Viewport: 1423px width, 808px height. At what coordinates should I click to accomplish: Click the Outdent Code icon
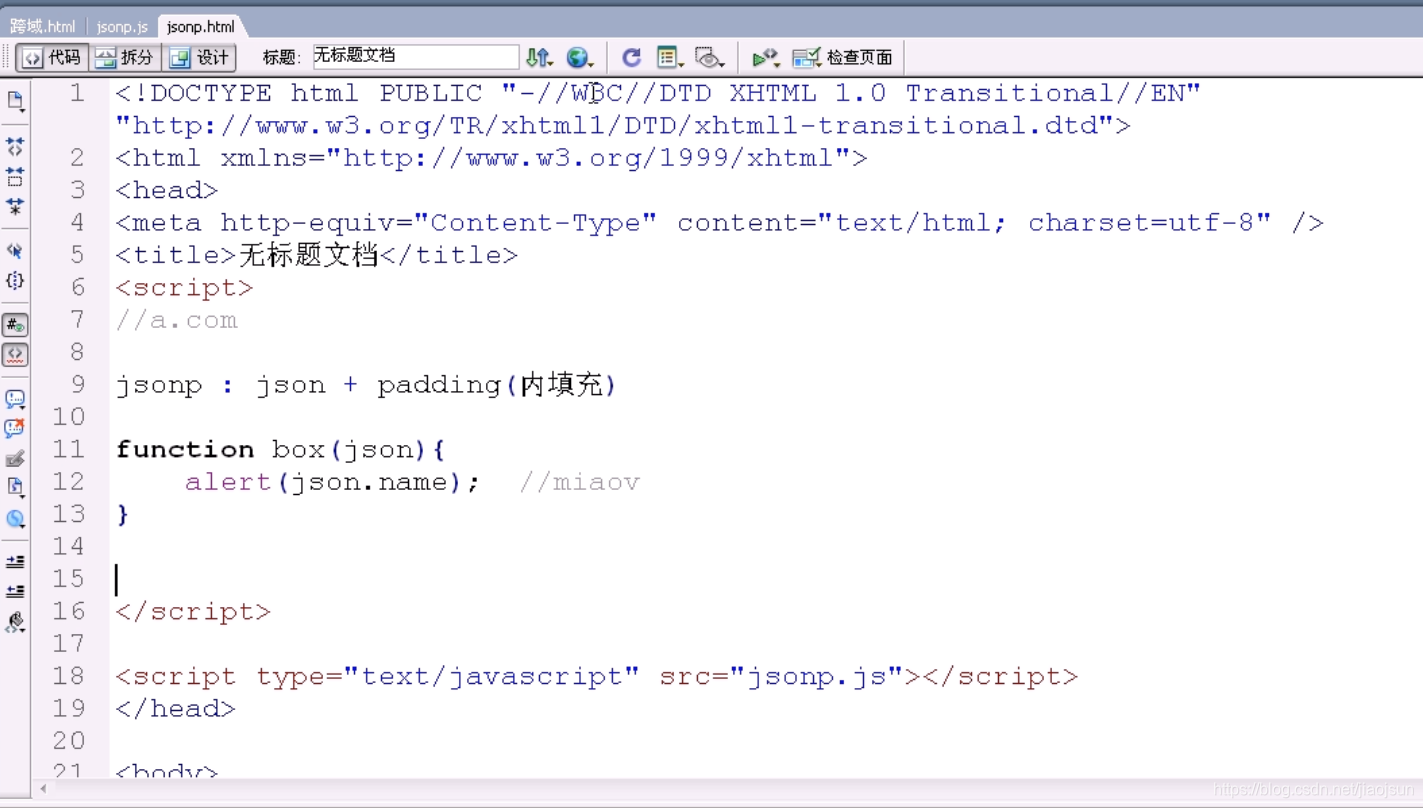pyautogui.click(x=15, y=592)
